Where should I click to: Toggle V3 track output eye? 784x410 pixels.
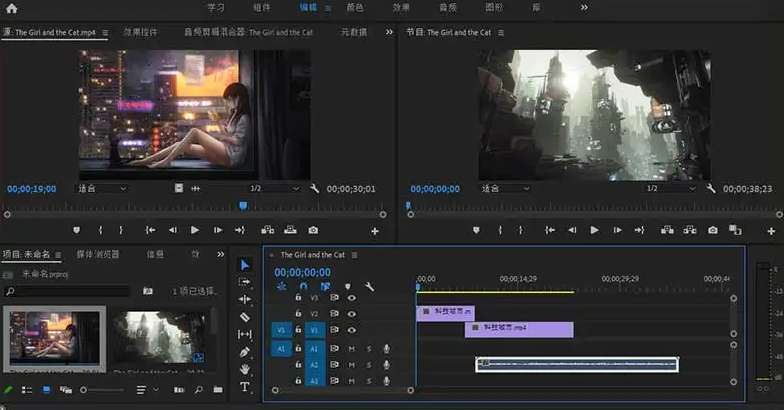[x=352, y=298]
